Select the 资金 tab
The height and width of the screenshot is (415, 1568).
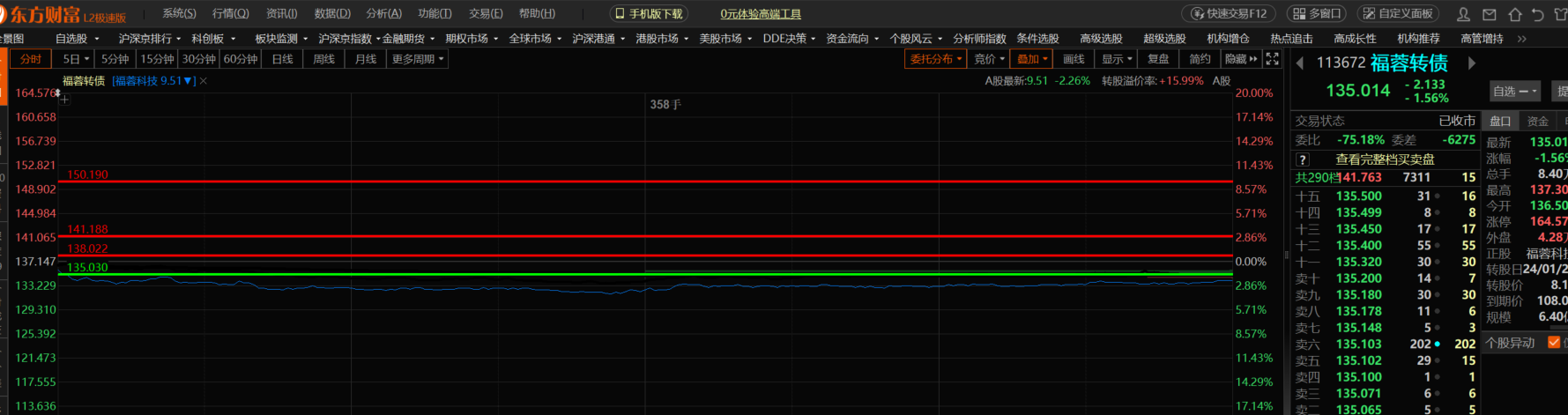coord(1538,122)
